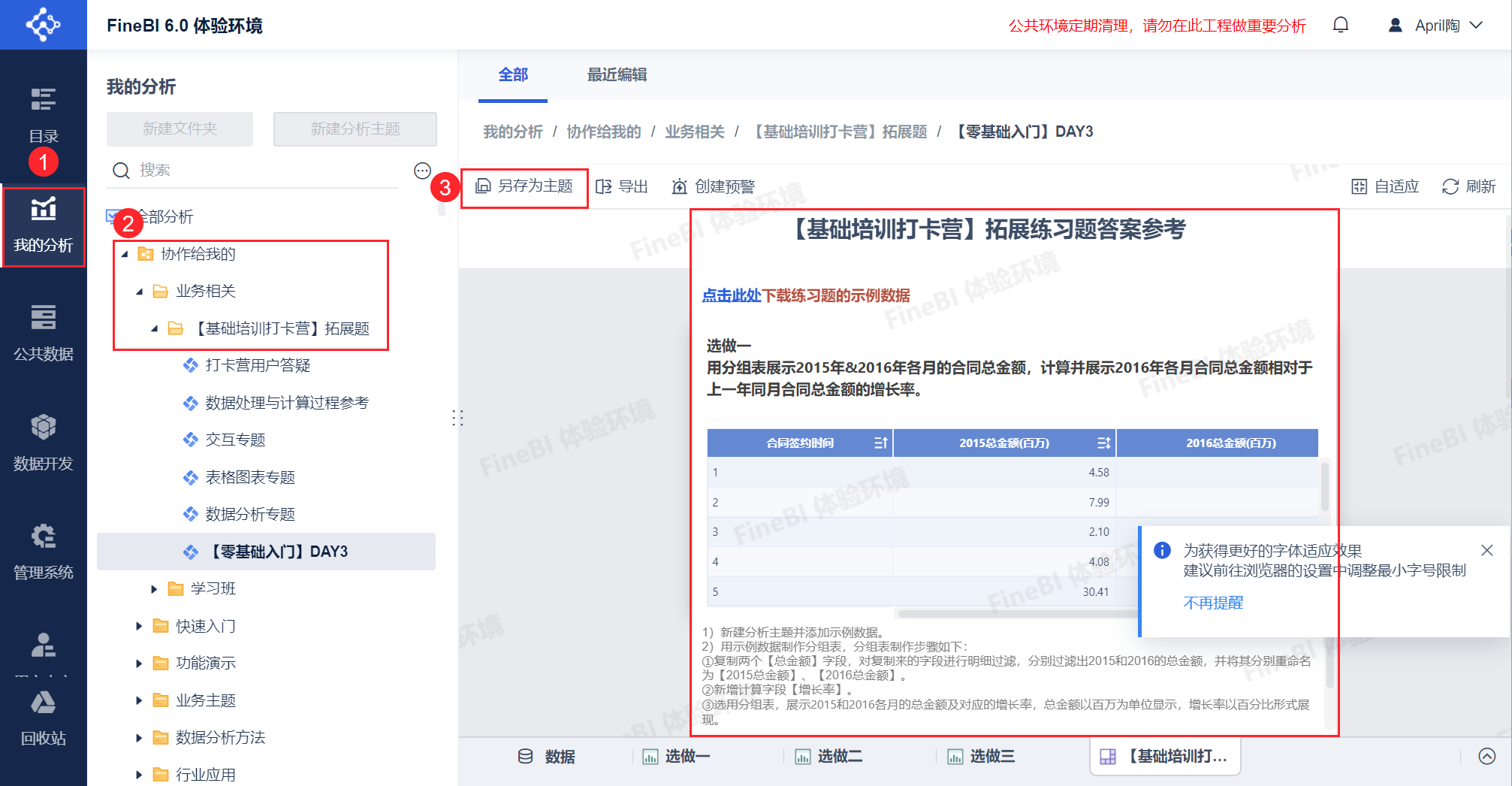The width and height of the screenshot is (1512, 786).
Task: Collapse the 业务相关 folder
Action: (x=140, y=292)
